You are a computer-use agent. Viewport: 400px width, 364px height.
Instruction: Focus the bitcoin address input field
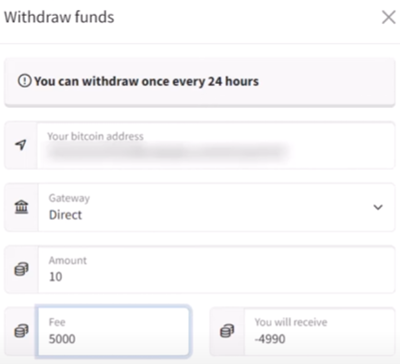click(216, 145)
